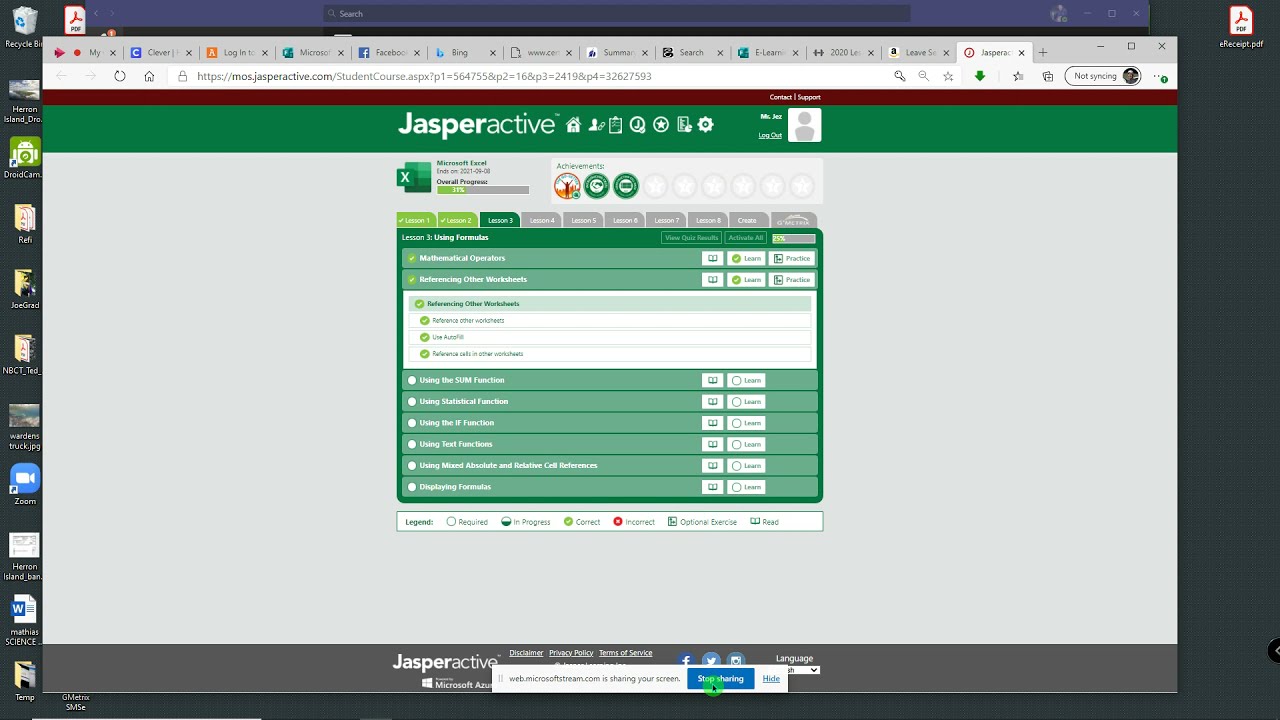Expand the Mathematical Operators topic
This screenshot has width=1280, height=720.
coord(610,258)
